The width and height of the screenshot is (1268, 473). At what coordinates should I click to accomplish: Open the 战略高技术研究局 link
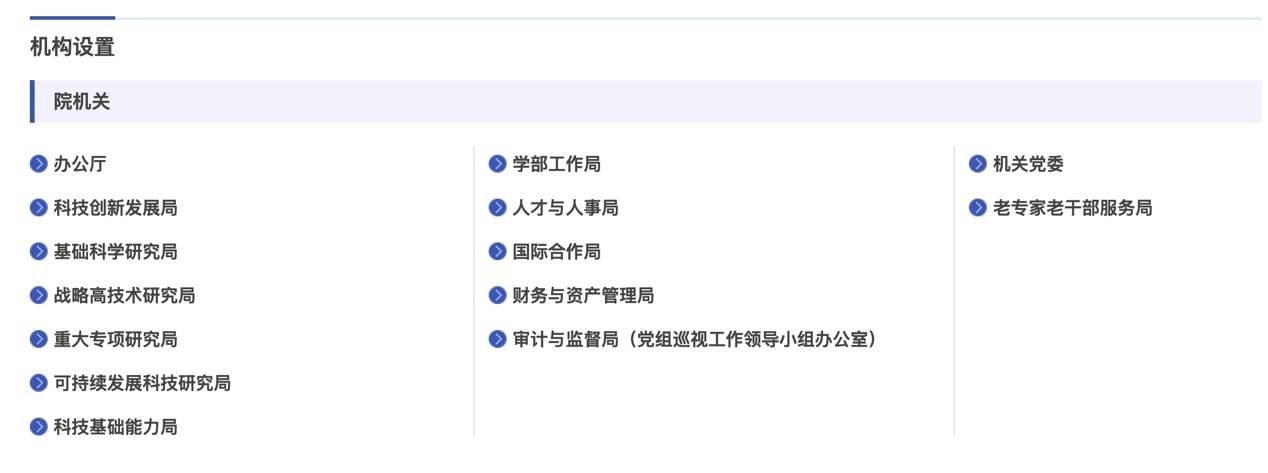(125, 296)
